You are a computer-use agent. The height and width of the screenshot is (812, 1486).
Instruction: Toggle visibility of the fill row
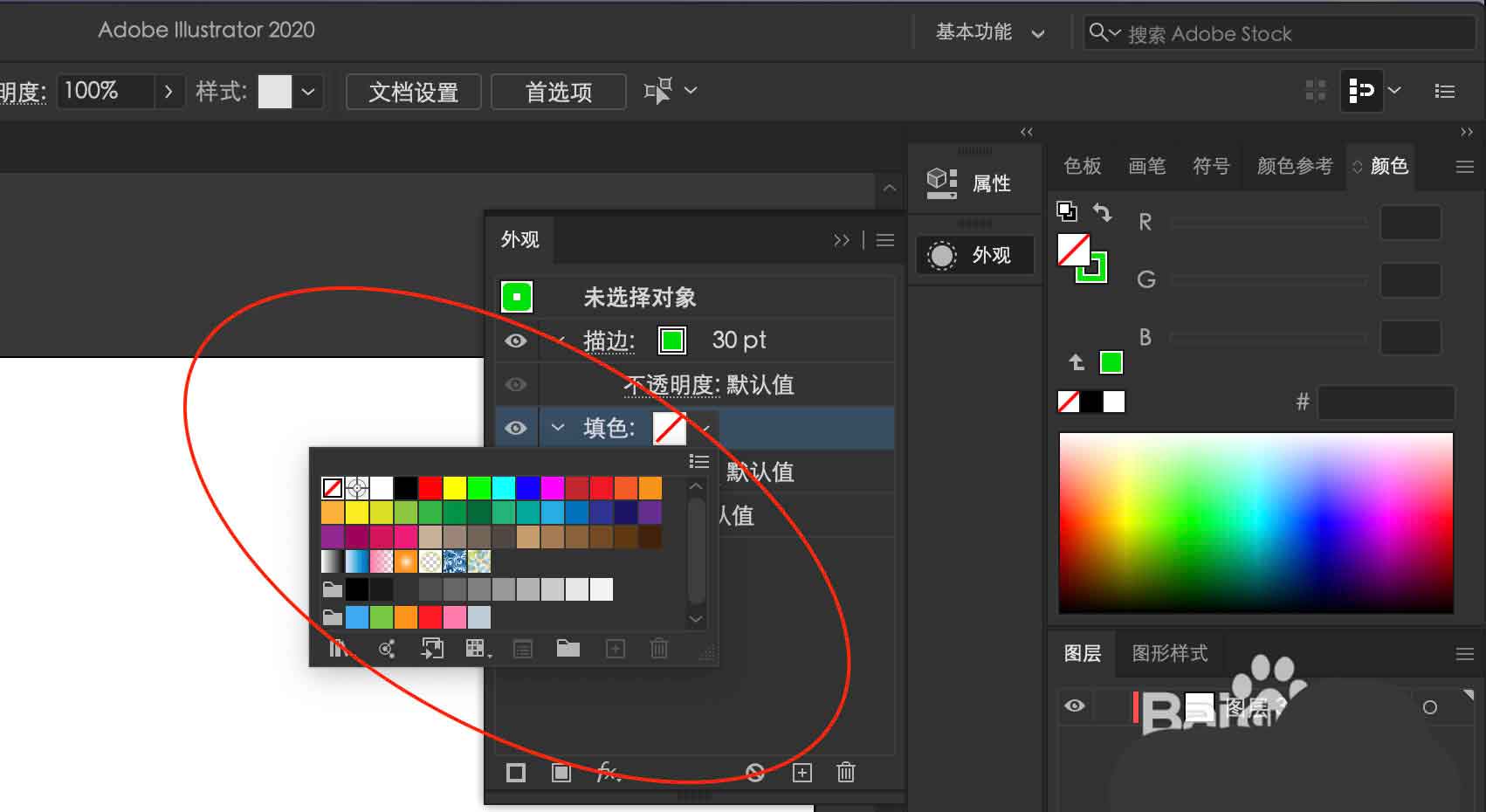click(x=516, y=428)
